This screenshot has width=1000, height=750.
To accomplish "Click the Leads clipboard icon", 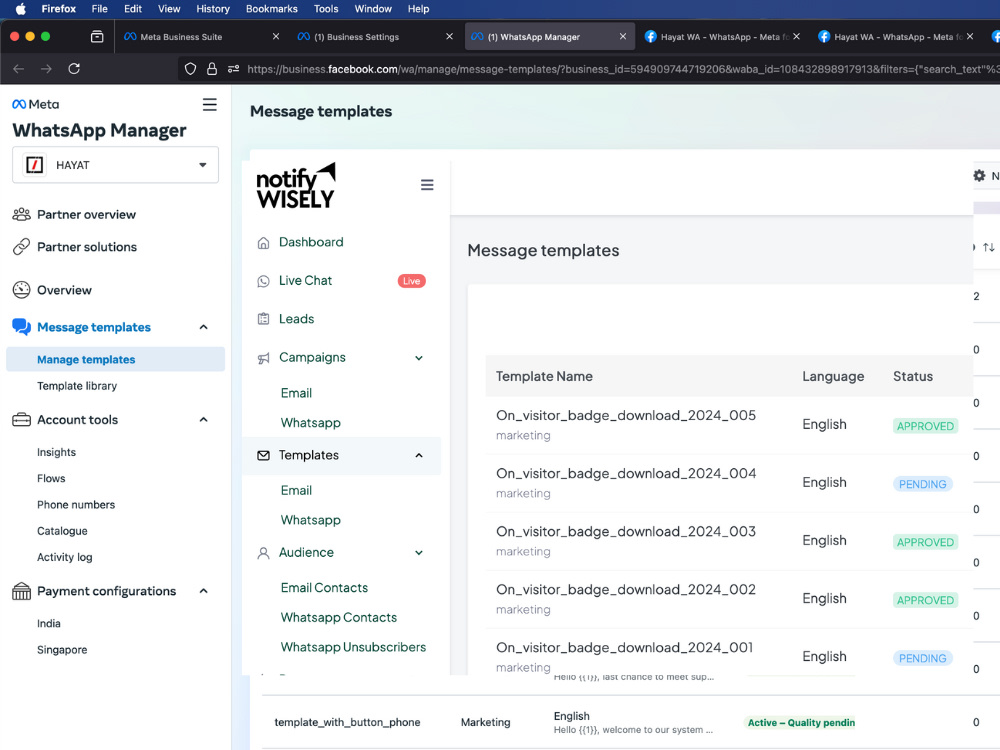I will coord(263,319).
